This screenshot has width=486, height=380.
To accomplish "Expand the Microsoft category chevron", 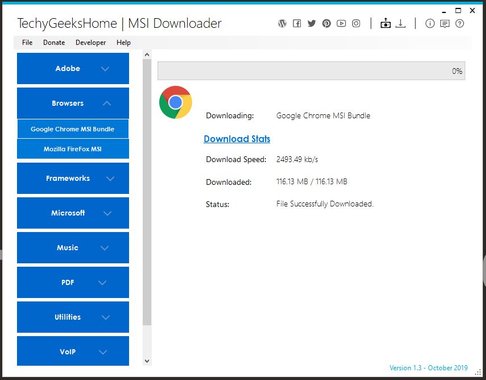I will pos(107,213).
